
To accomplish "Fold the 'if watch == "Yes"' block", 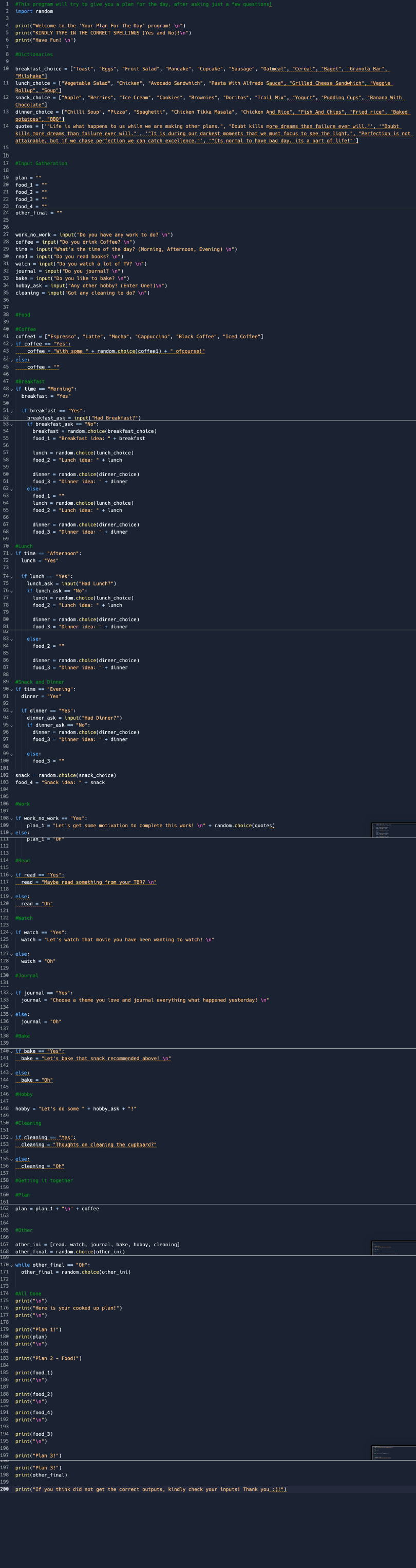I will click(11, 933).
